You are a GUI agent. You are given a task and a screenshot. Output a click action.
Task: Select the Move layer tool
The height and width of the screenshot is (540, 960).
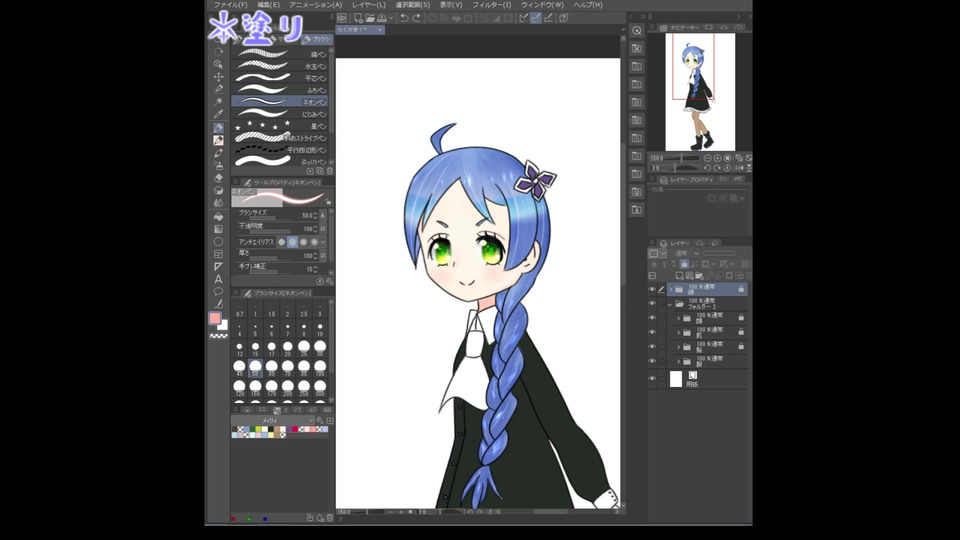[x=218, y=77]
